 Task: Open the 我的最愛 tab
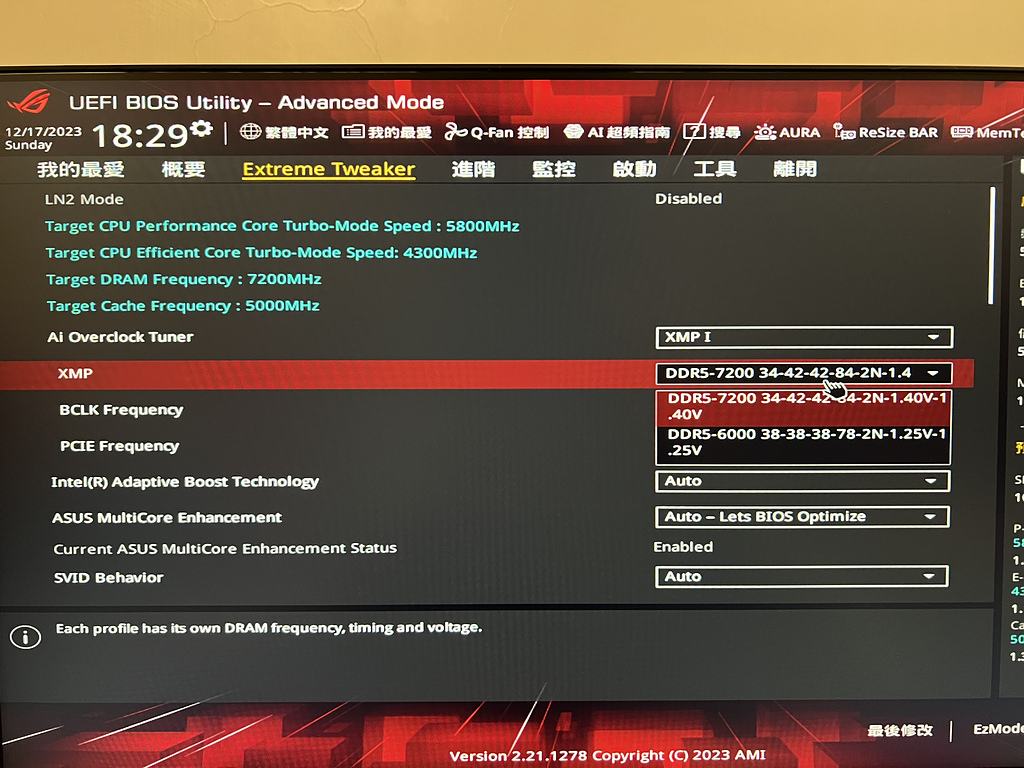tap(80, 170)
